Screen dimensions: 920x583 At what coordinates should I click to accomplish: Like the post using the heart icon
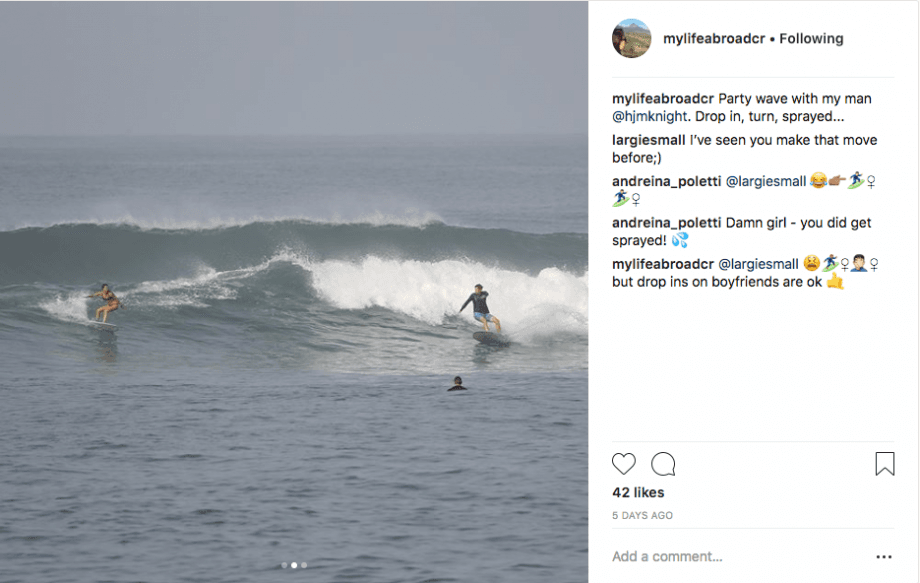point(623,464)
